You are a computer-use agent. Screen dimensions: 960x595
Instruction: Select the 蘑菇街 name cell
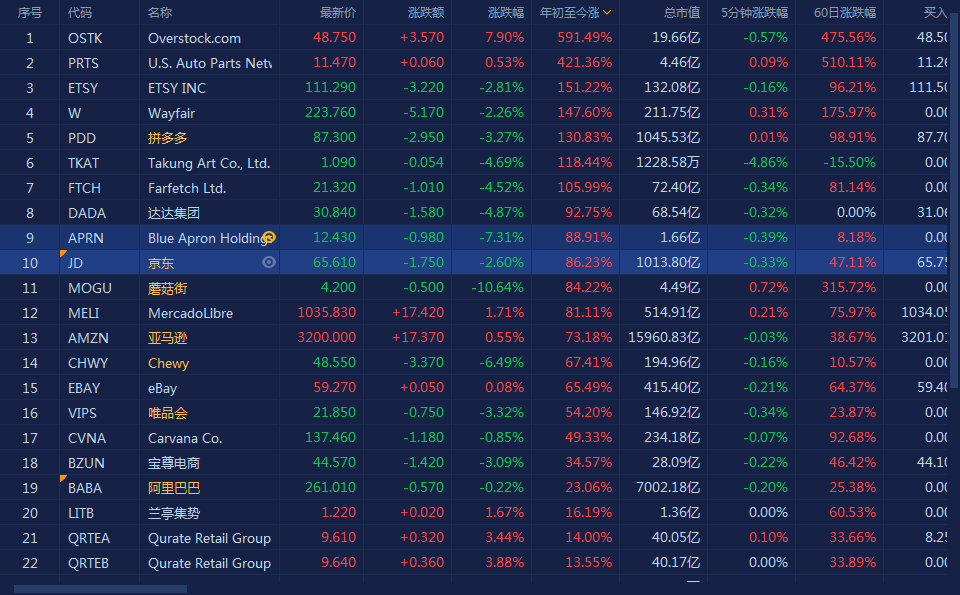coord(167,288)
